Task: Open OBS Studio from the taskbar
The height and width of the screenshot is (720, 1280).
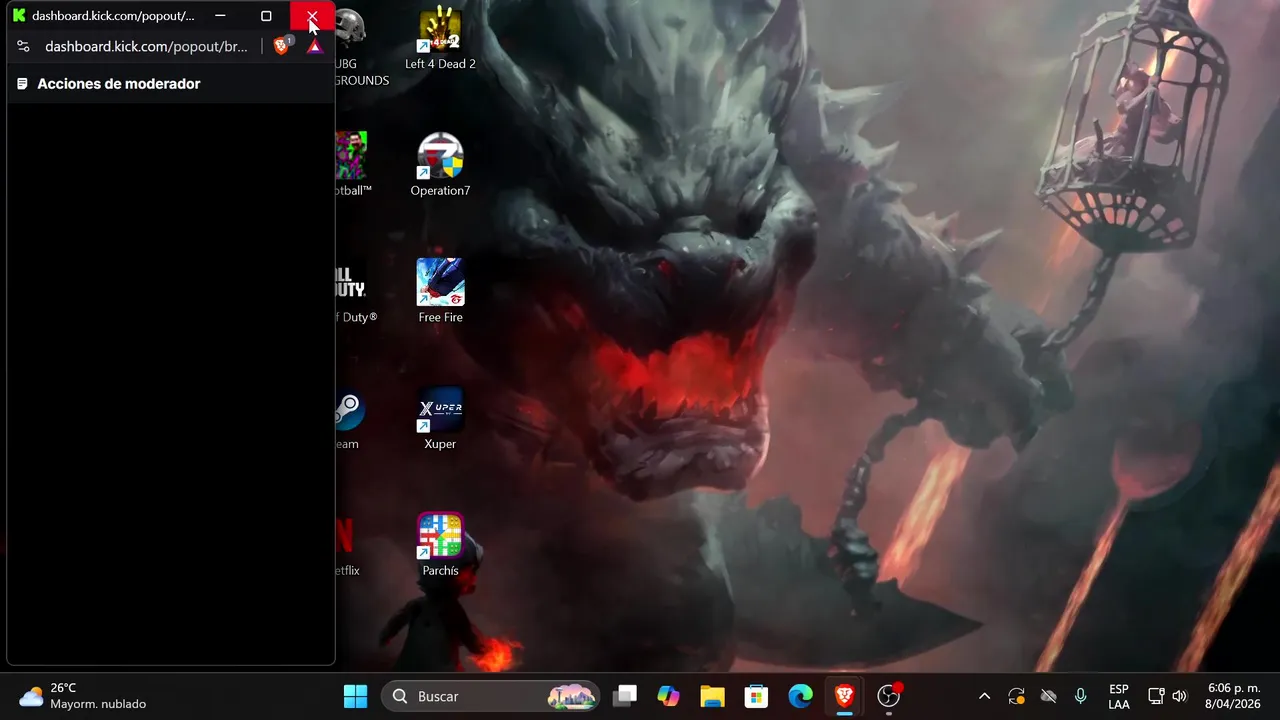Action: (x=888, y=696)
